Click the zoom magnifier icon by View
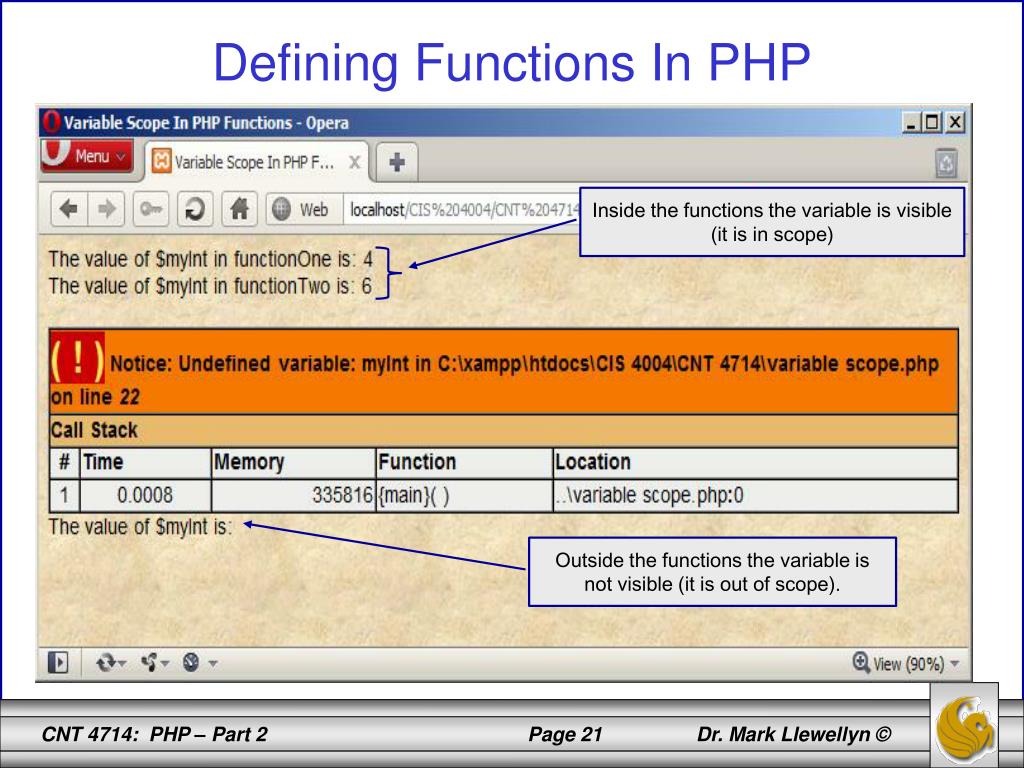1024x768 pixels. pyautogui.click(x=861, y=662)
